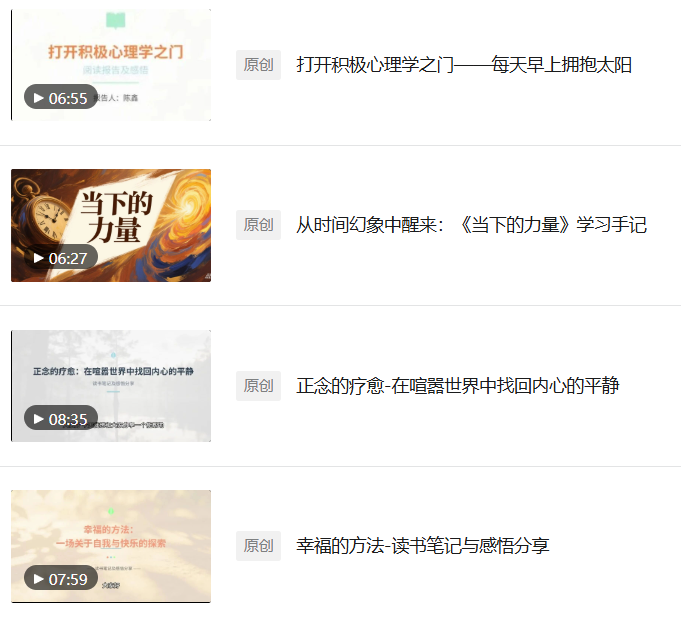681x623 pixels.
Task: Click the play triangle on the 06:55 video
Action: pyautogui.click(x=39, y=98)
